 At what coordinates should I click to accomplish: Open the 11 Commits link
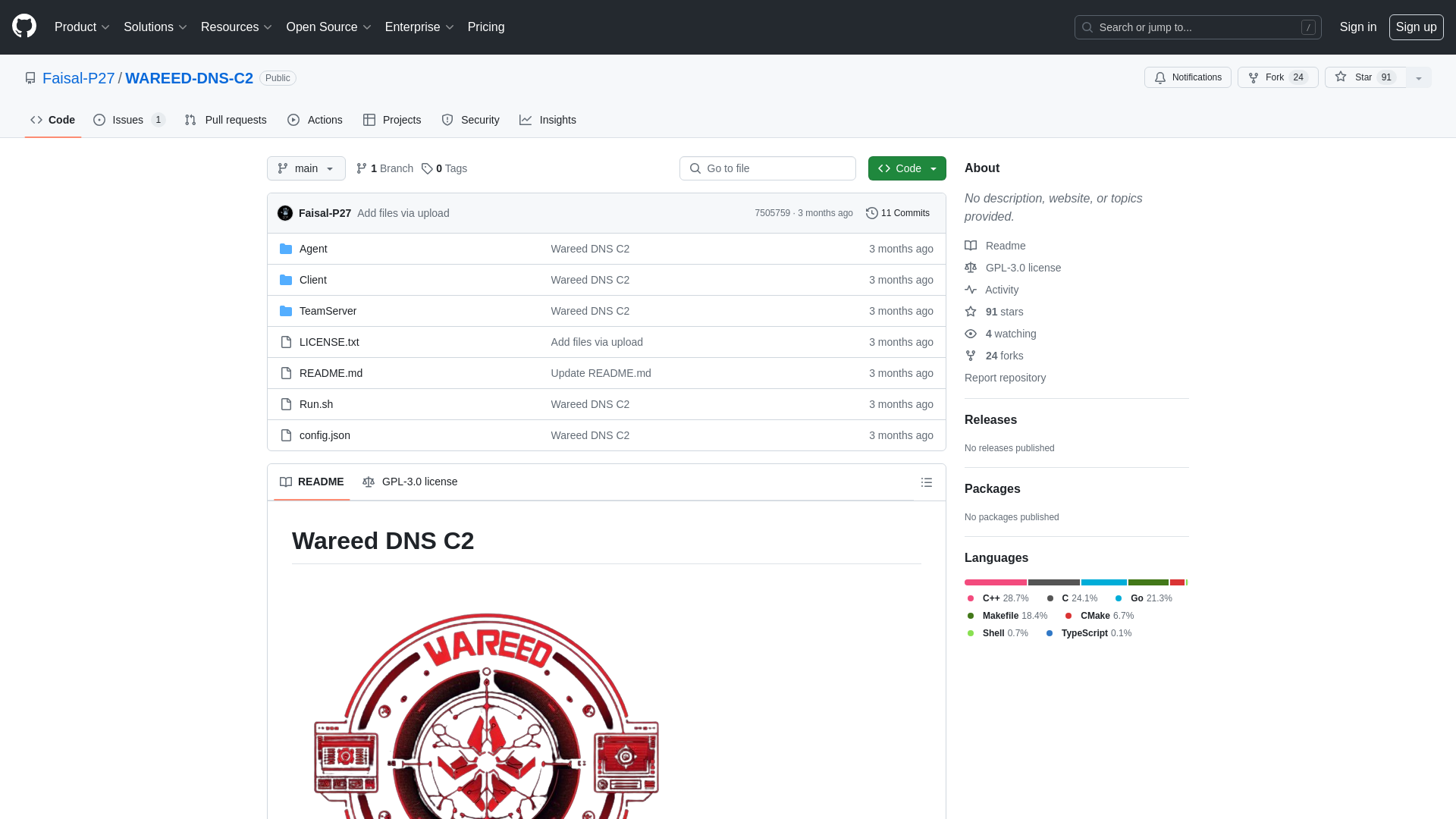(x=898, y=213)
